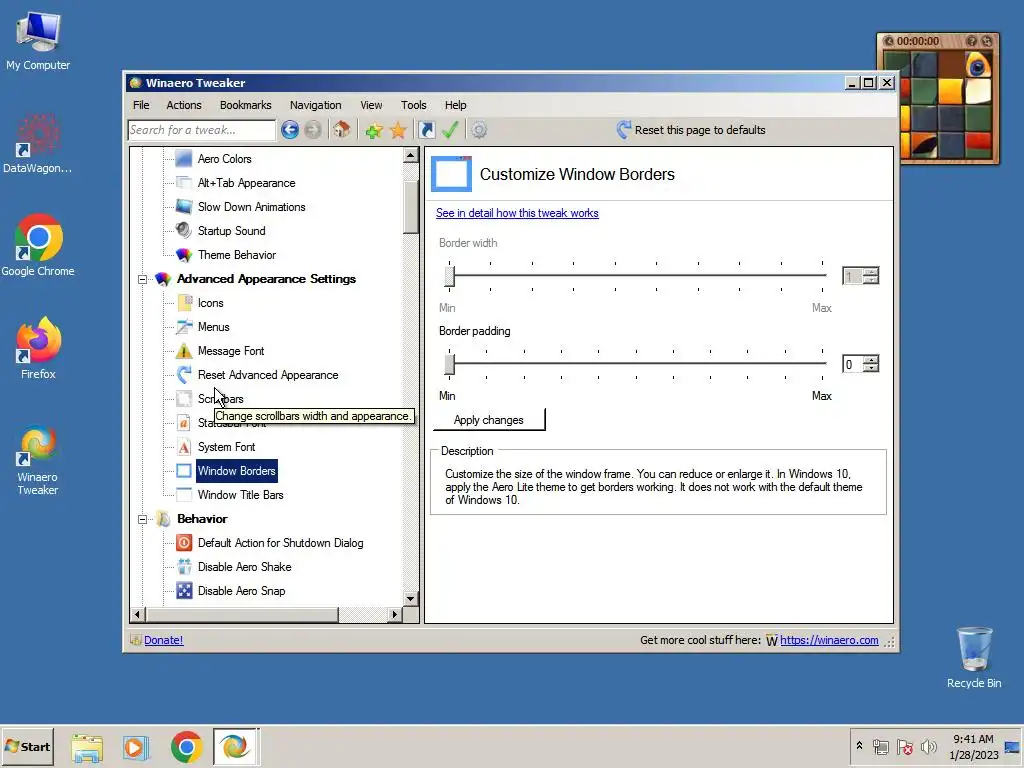Open the Icons tweak

pos(211,303)
